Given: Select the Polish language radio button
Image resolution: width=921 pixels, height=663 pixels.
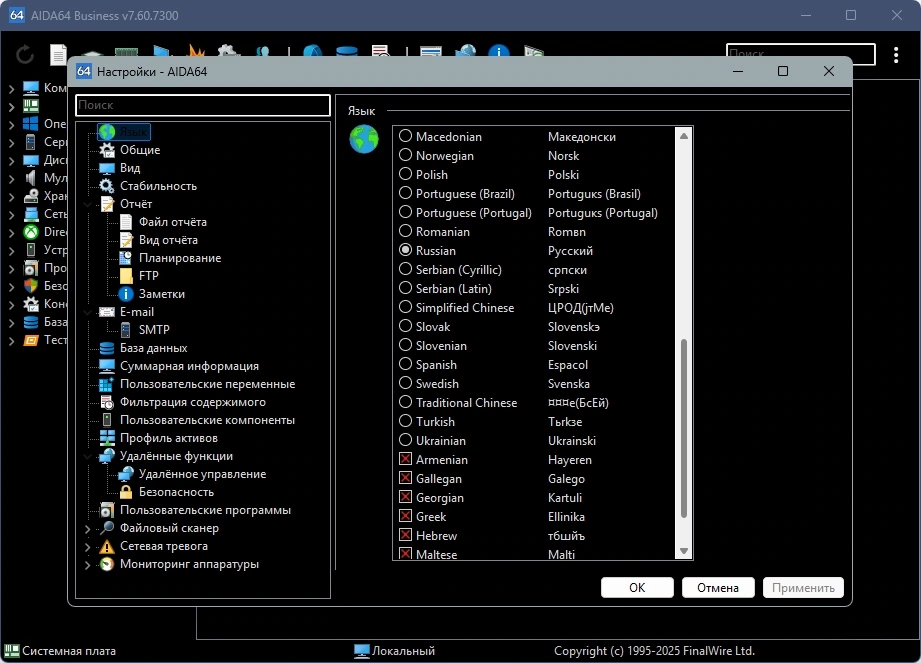Looking at the screenshot, I should pos(405,174).
